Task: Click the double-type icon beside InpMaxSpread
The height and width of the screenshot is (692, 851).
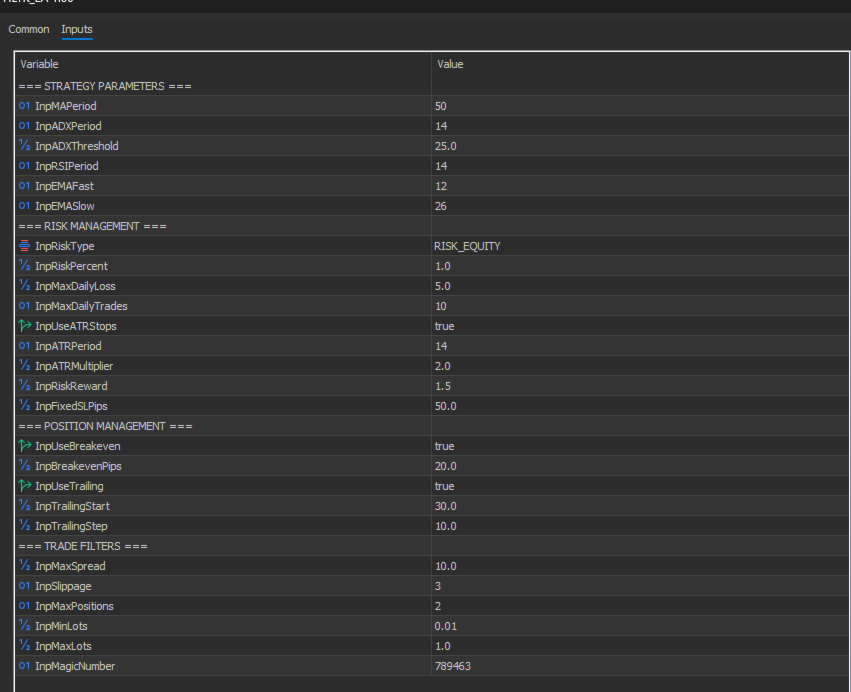Action: pyautogui.click(x=24, y=566)
